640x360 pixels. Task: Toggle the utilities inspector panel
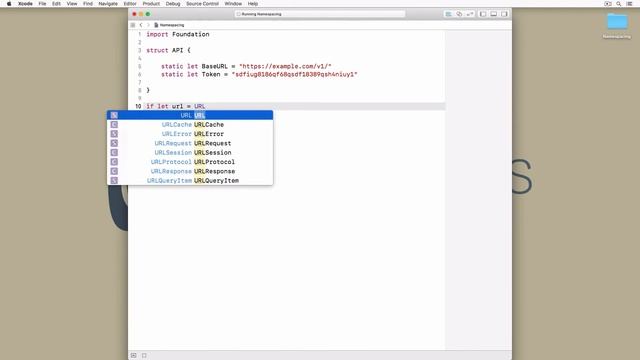click(504, 14)
